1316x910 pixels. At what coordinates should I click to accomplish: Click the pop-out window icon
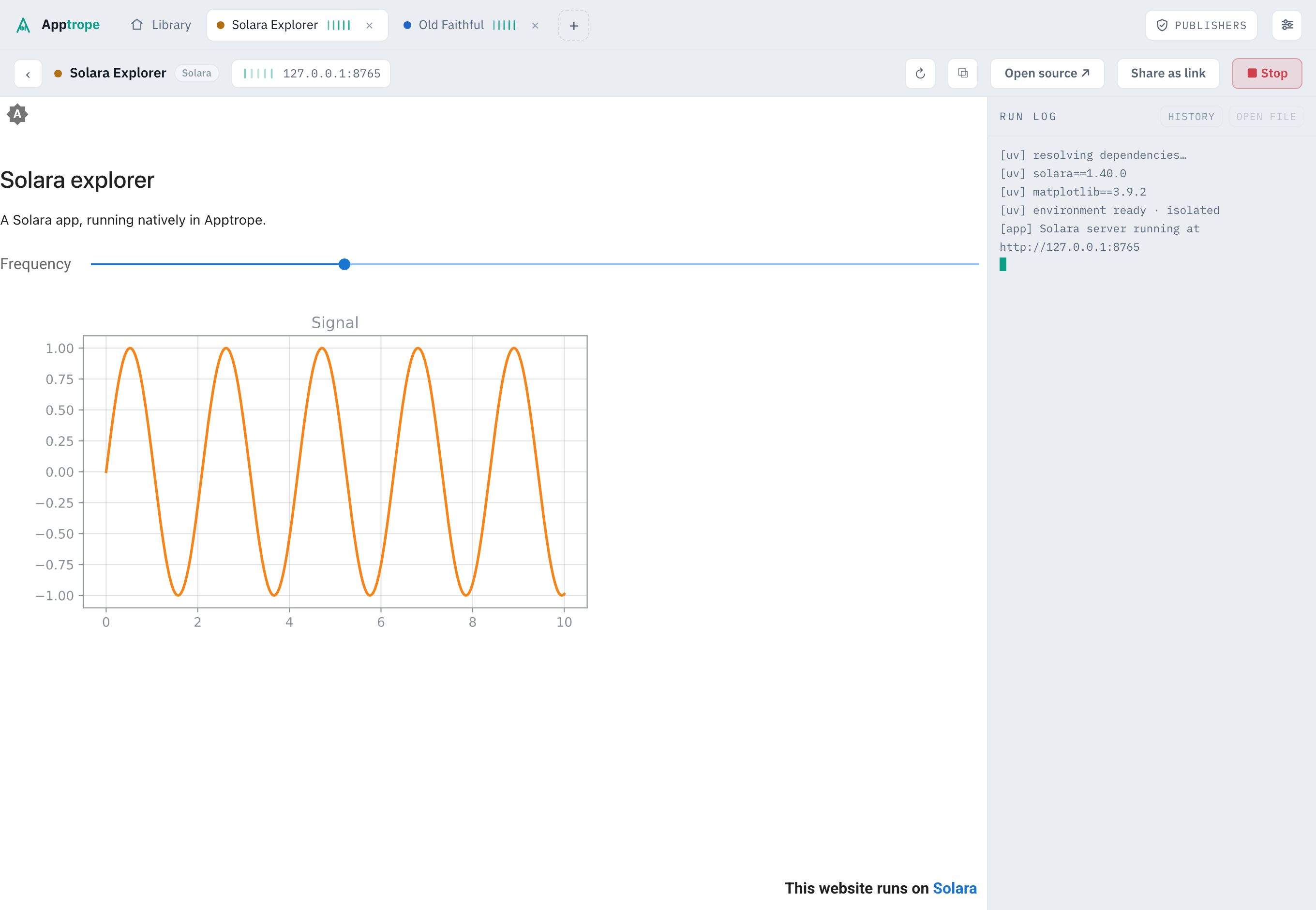click(x=963, y=74)
